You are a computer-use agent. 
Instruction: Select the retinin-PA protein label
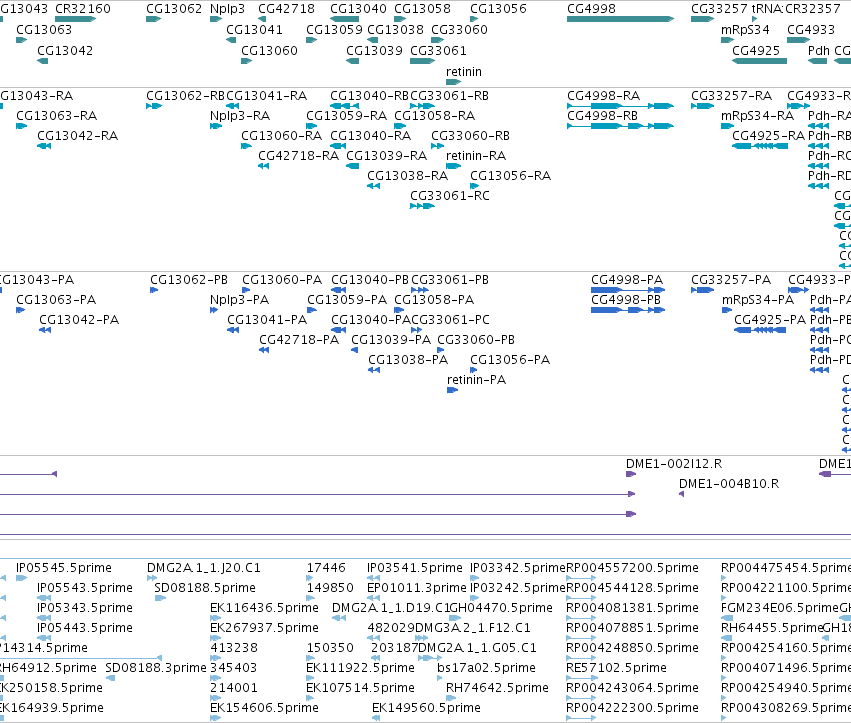click(x=477, y=380)
